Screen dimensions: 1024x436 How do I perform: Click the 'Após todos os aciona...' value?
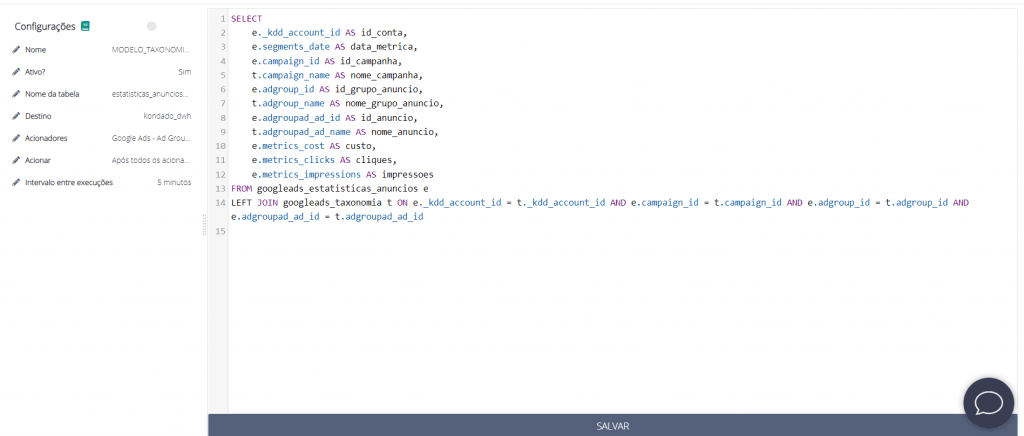click(151, 160)
